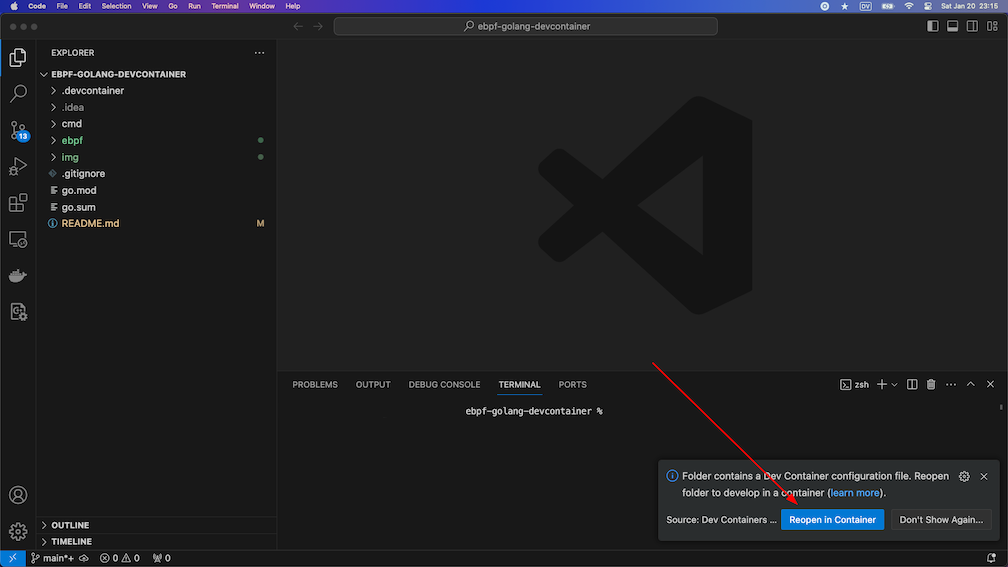
Task: Open the bottom activity bar extension icon
Action: (18, 312)
